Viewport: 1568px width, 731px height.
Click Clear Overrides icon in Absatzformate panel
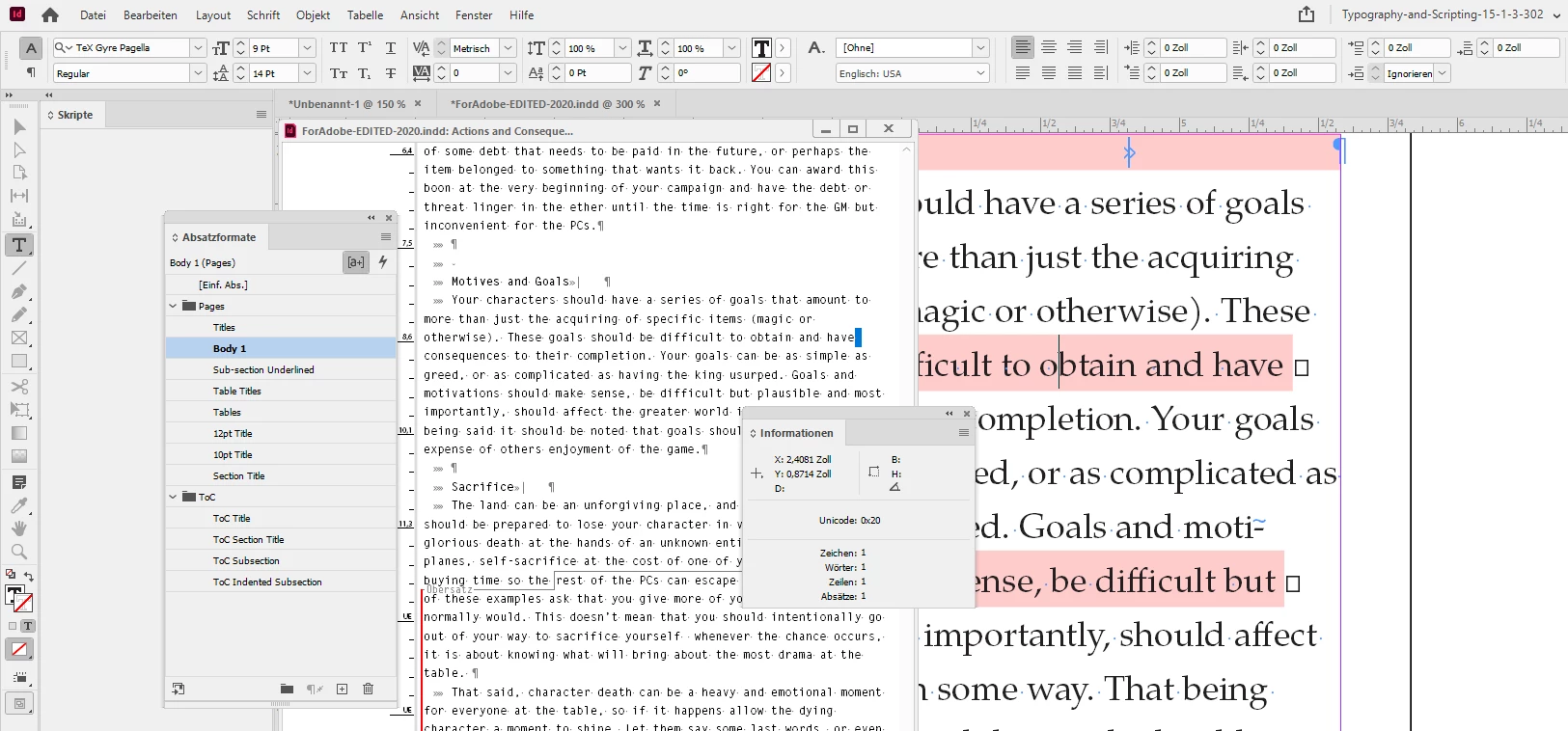pyautogui.click(x=315, y=689)
